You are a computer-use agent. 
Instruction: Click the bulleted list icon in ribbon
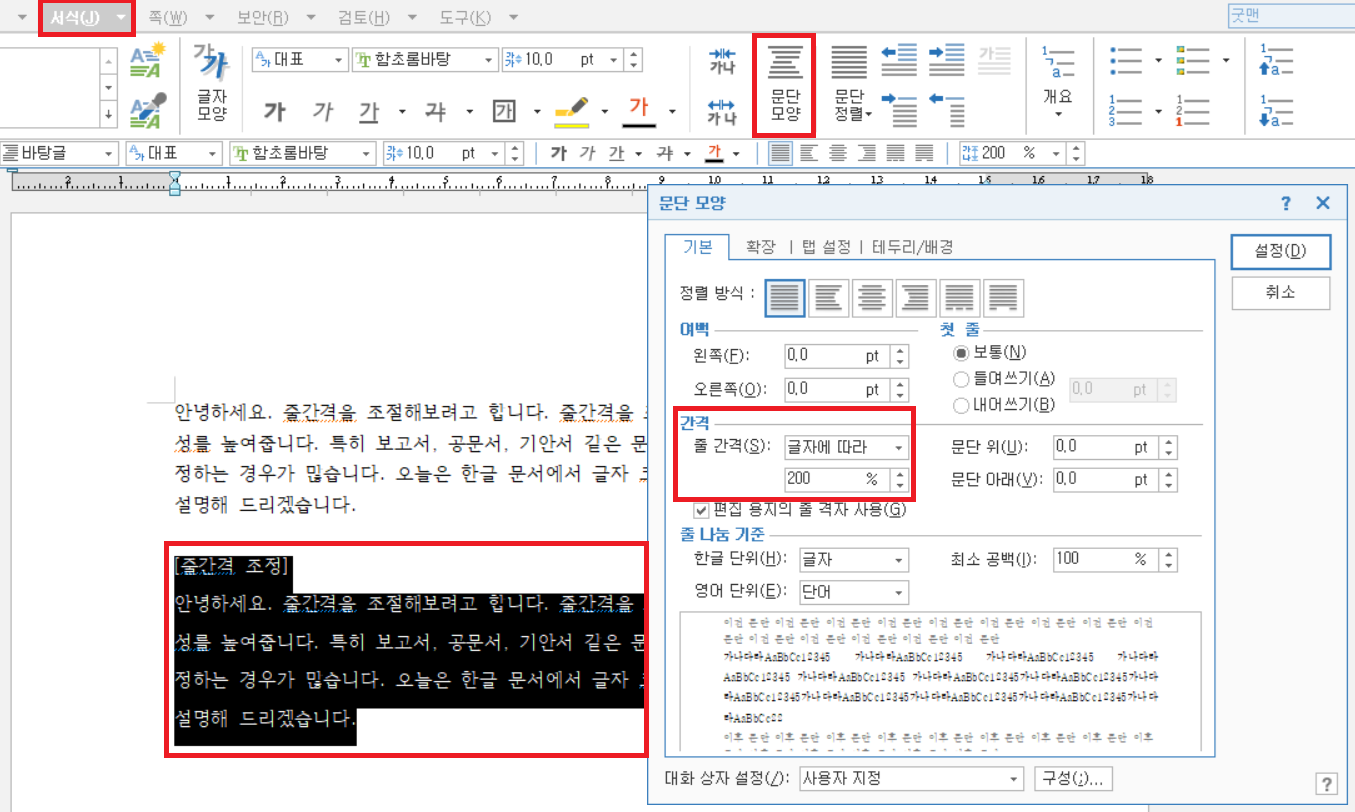pos(1126,61)
